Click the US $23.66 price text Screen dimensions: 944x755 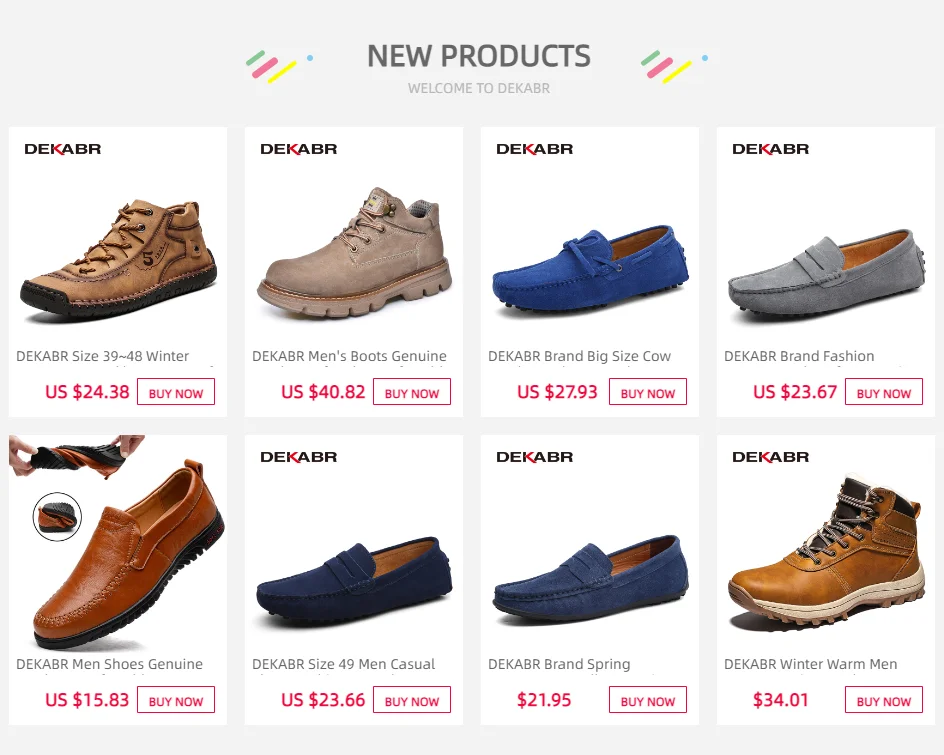(x=323, y=700)
